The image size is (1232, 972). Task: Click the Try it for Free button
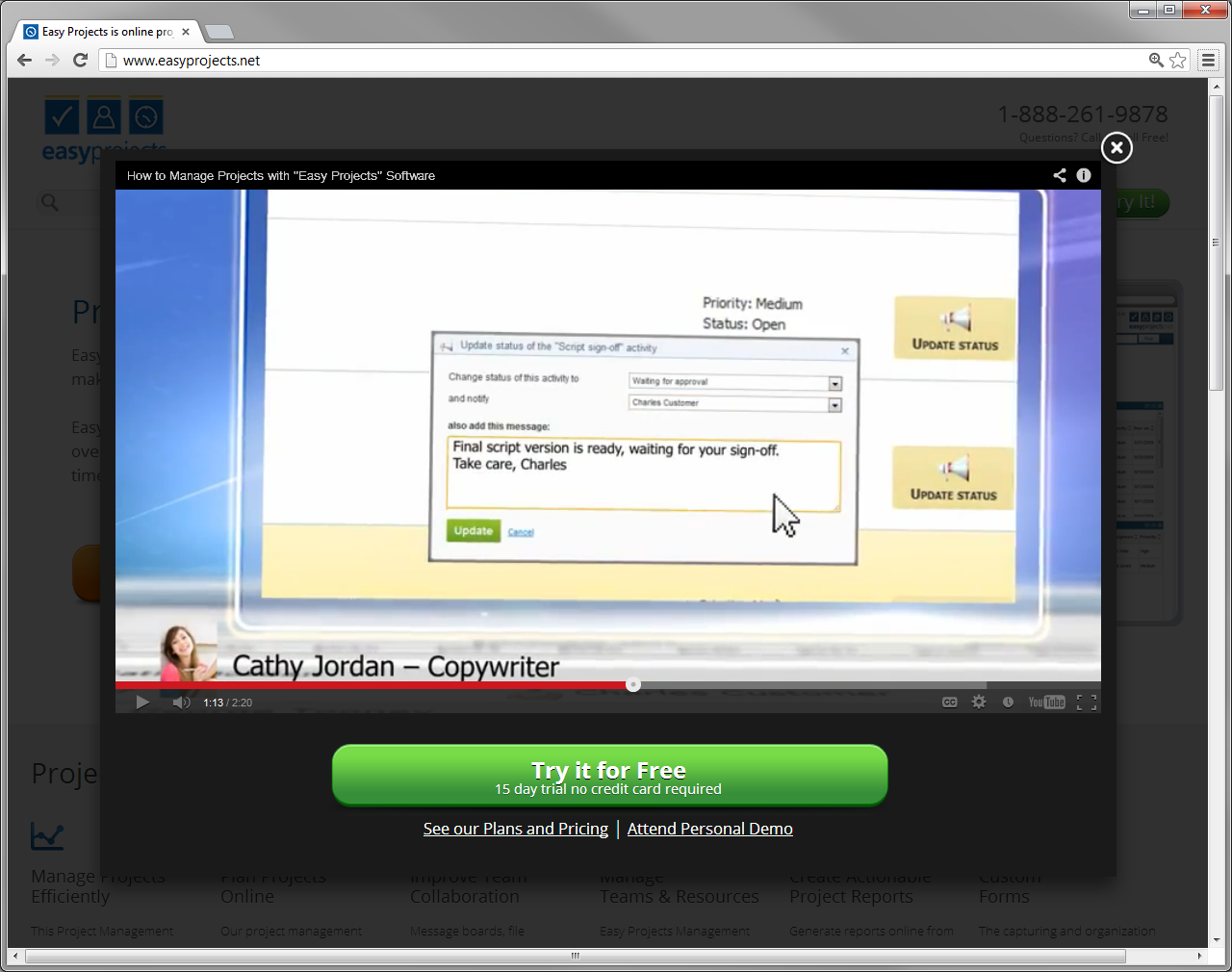(x=609, y=776)
